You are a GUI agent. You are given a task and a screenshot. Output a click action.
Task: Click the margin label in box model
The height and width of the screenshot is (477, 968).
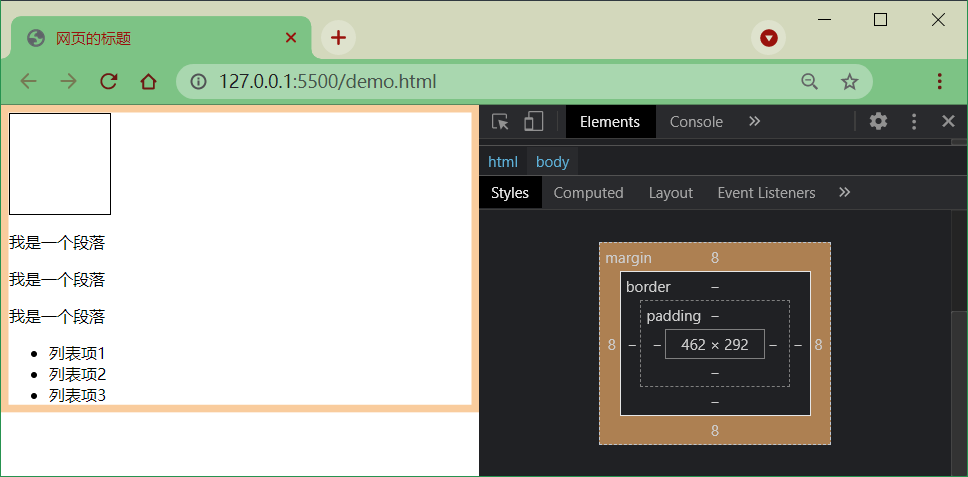pos(628,258)
